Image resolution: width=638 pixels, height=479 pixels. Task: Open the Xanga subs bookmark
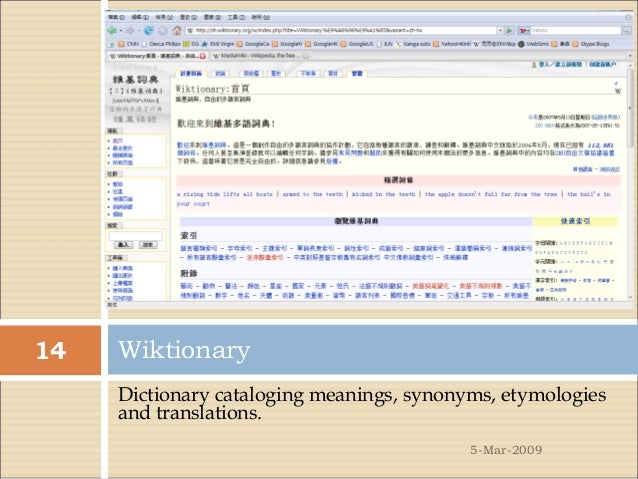pos(413,44)
